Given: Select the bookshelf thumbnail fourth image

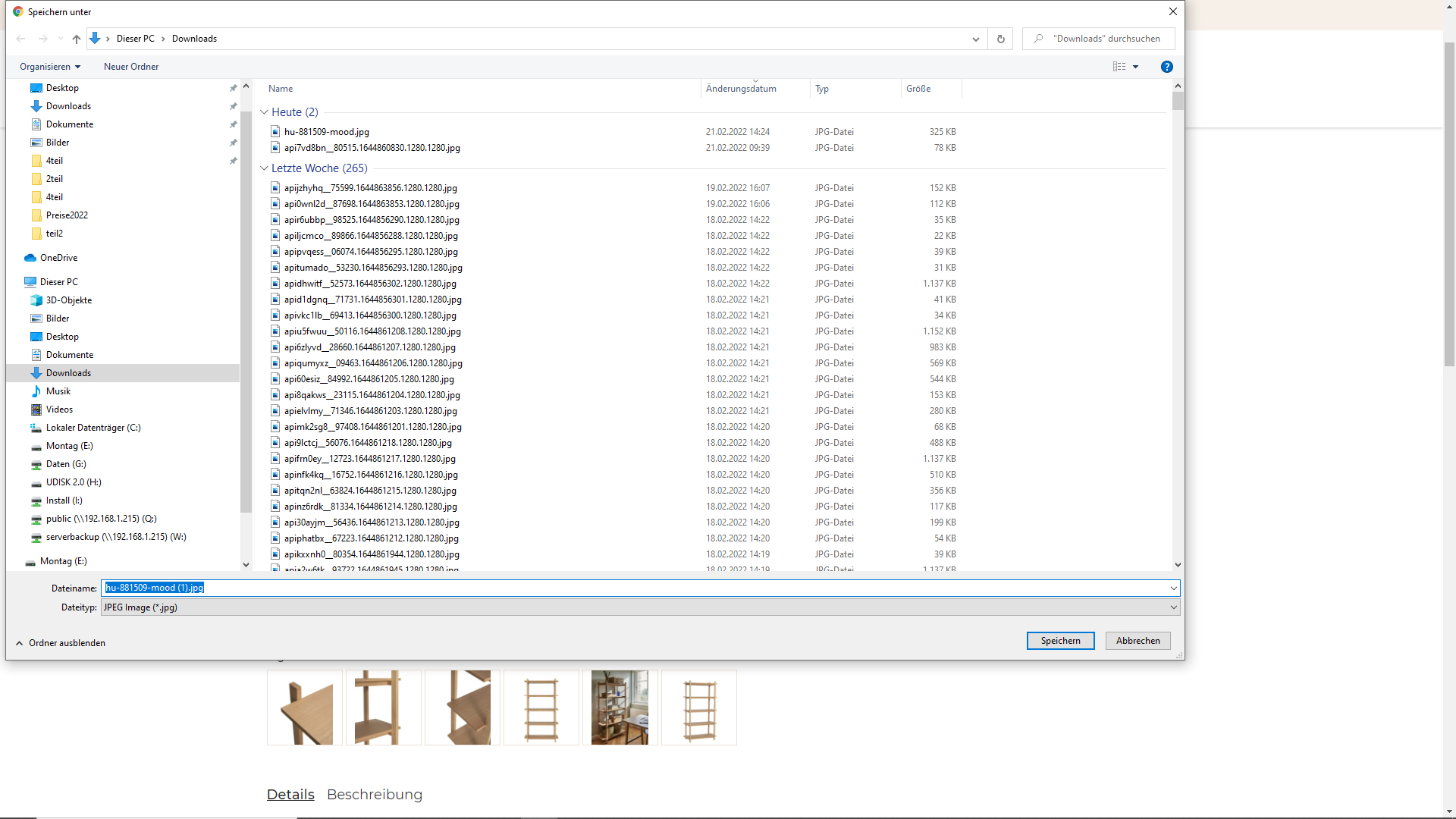Looking at the screenshot, I should pyautogui.click(x=540, y=707).
